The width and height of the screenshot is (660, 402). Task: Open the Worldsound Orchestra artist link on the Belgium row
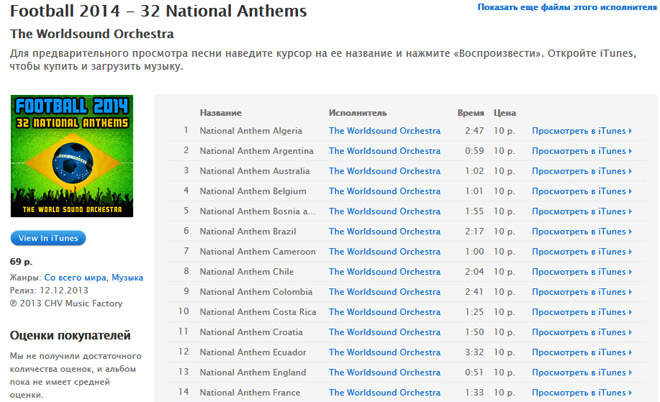click(385, 192)
